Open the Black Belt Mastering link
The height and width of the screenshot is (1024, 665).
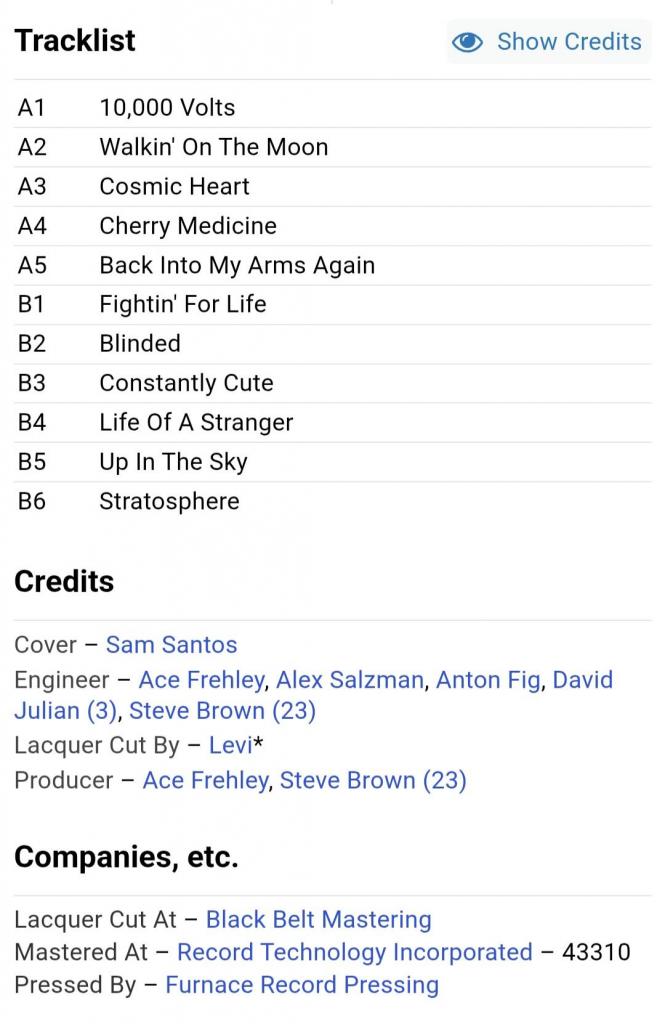click(318, 919)
